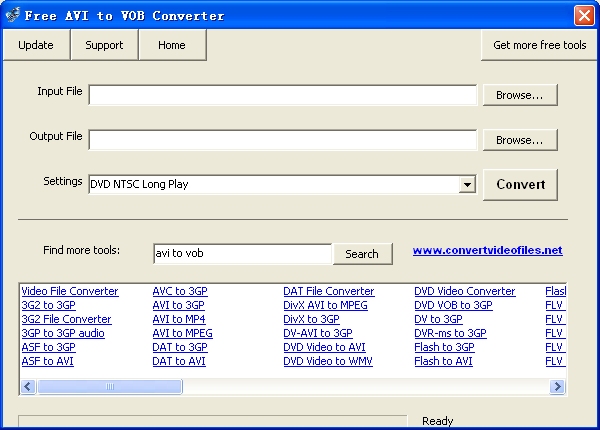The image size is (600, 430).
Task: Open the AVI to MPEG link
Action: [183, 333]
